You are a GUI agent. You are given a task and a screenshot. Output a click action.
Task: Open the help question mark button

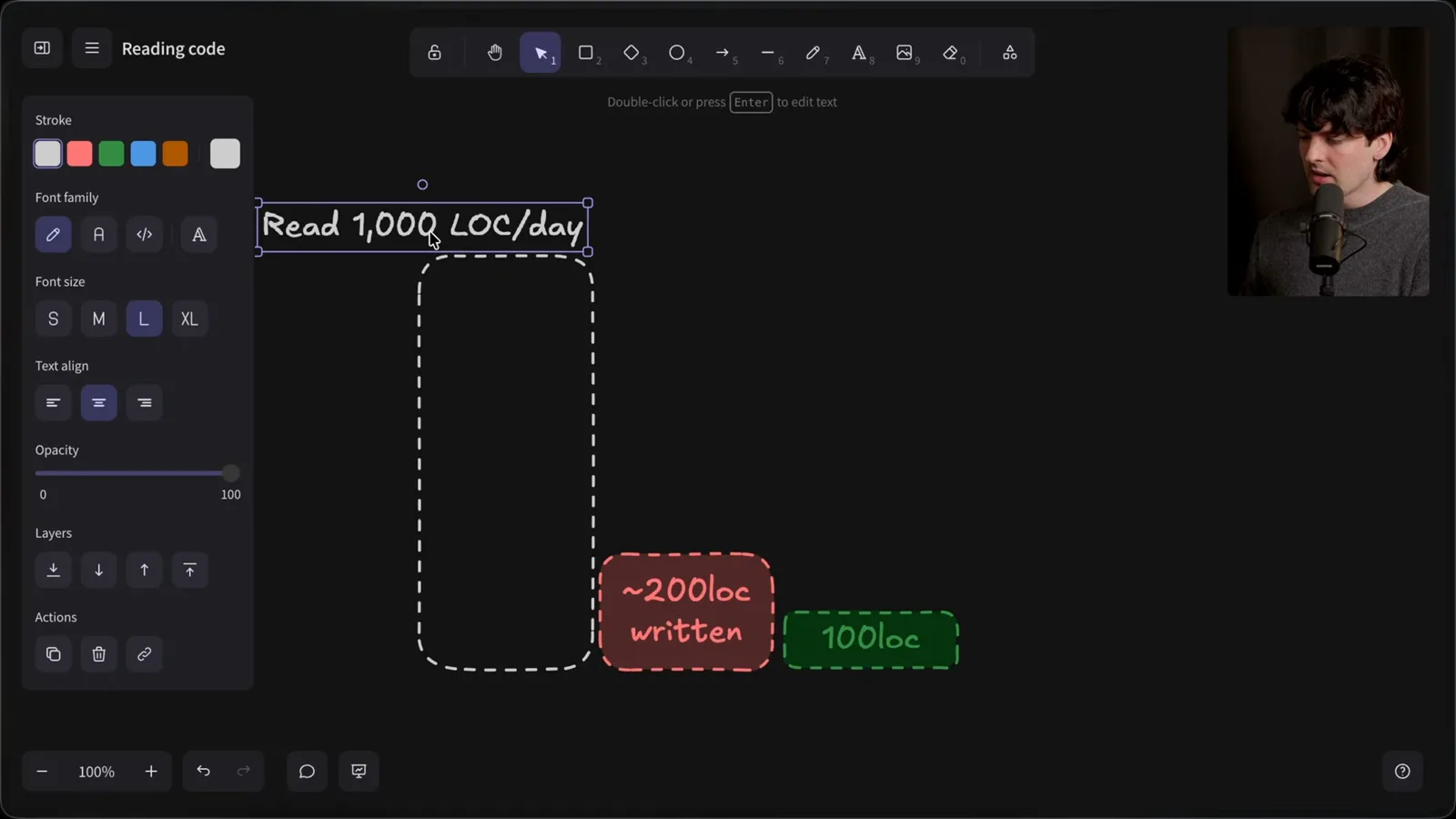coord(1402,772)
